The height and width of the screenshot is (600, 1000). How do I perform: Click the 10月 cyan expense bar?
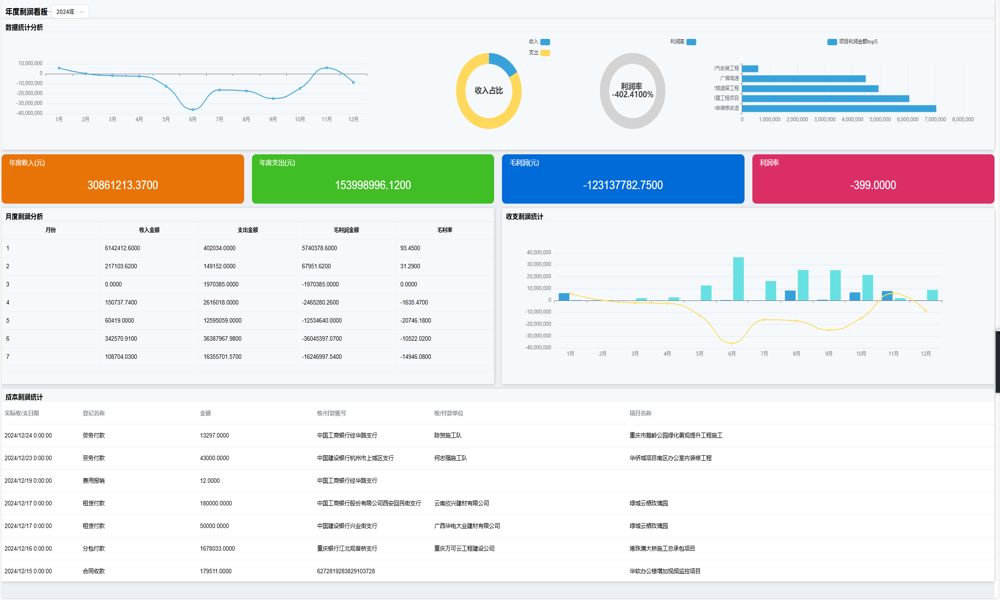pos(867,287)
